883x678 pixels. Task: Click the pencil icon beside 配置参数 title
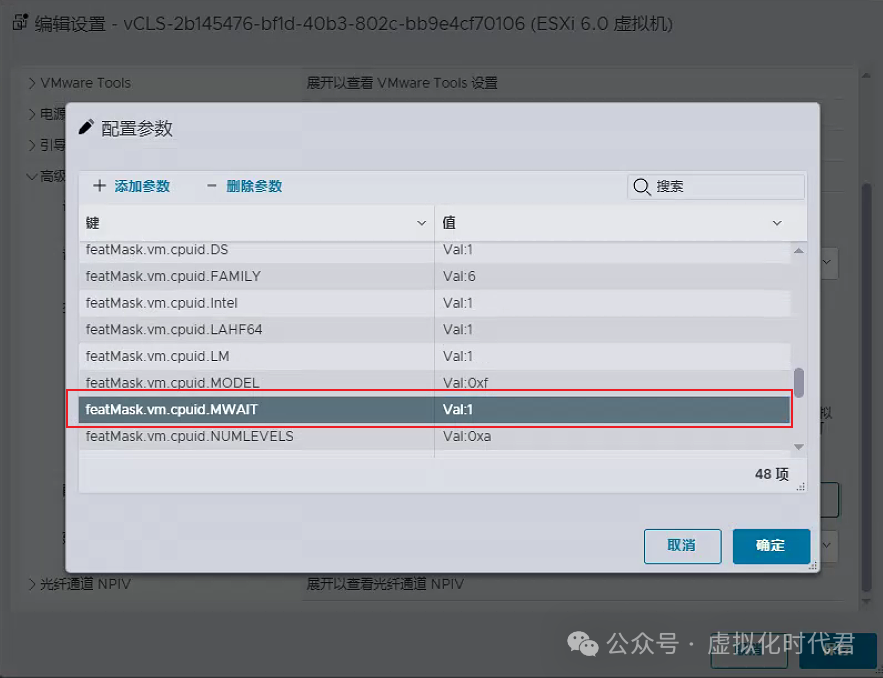pyautogui.click(x=86, y=127)
